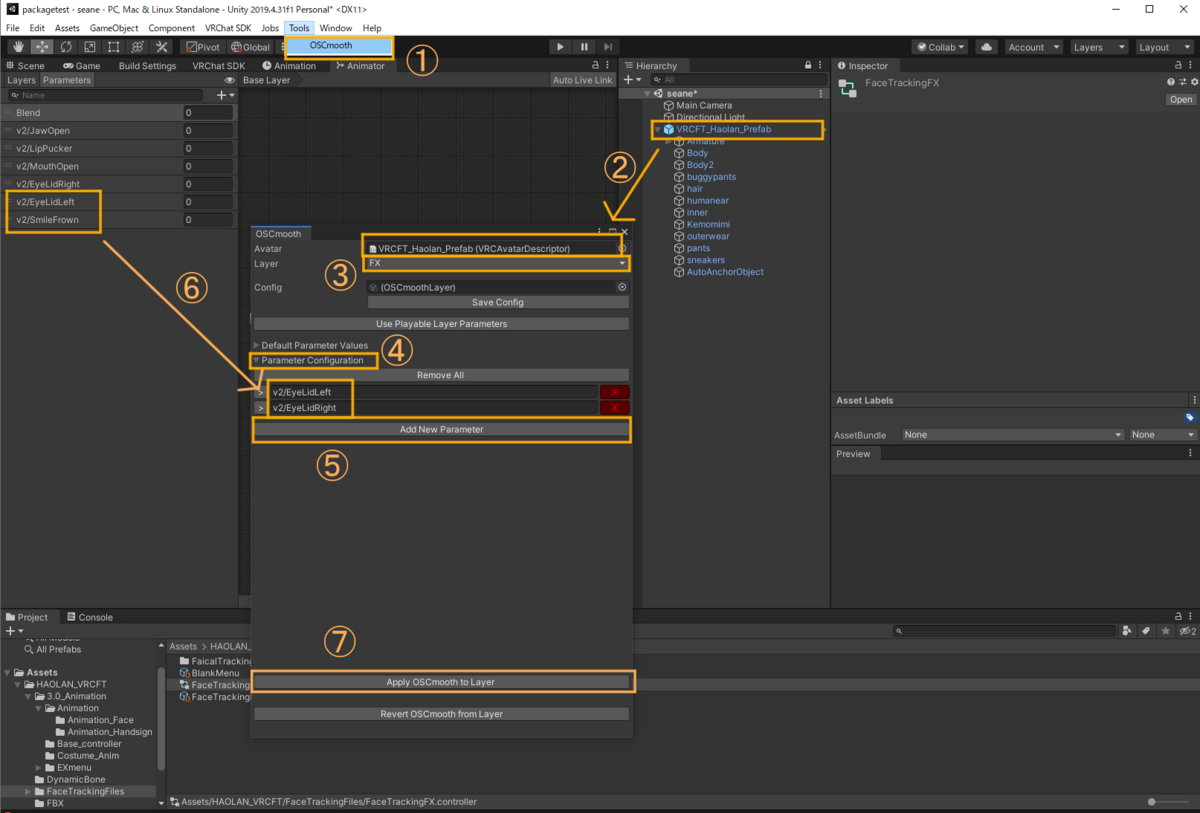Open the Layout dropdown
Image resolution: width=1200 pixels, height=813 pixels.
(1164, 47)
